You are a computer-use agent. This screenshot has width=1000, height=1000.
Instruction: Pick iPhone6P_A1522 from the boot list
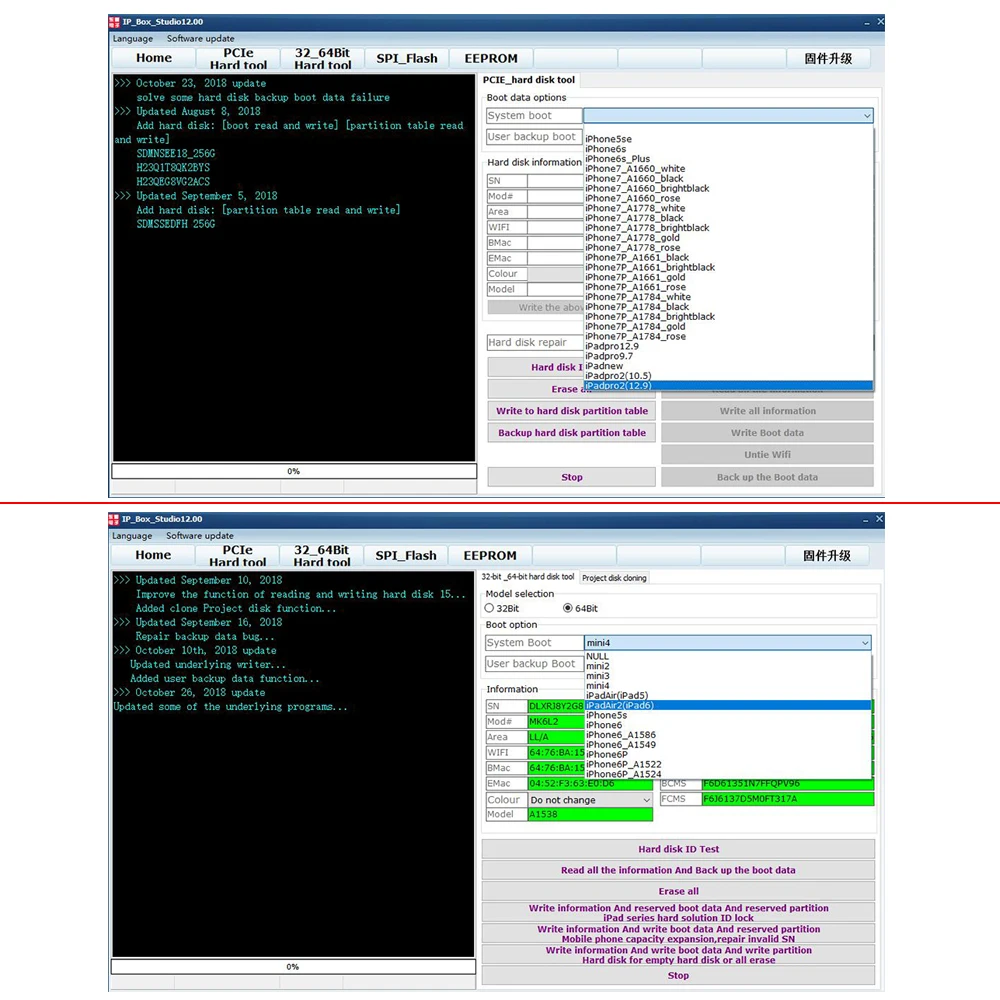click(x=624, y=764)
